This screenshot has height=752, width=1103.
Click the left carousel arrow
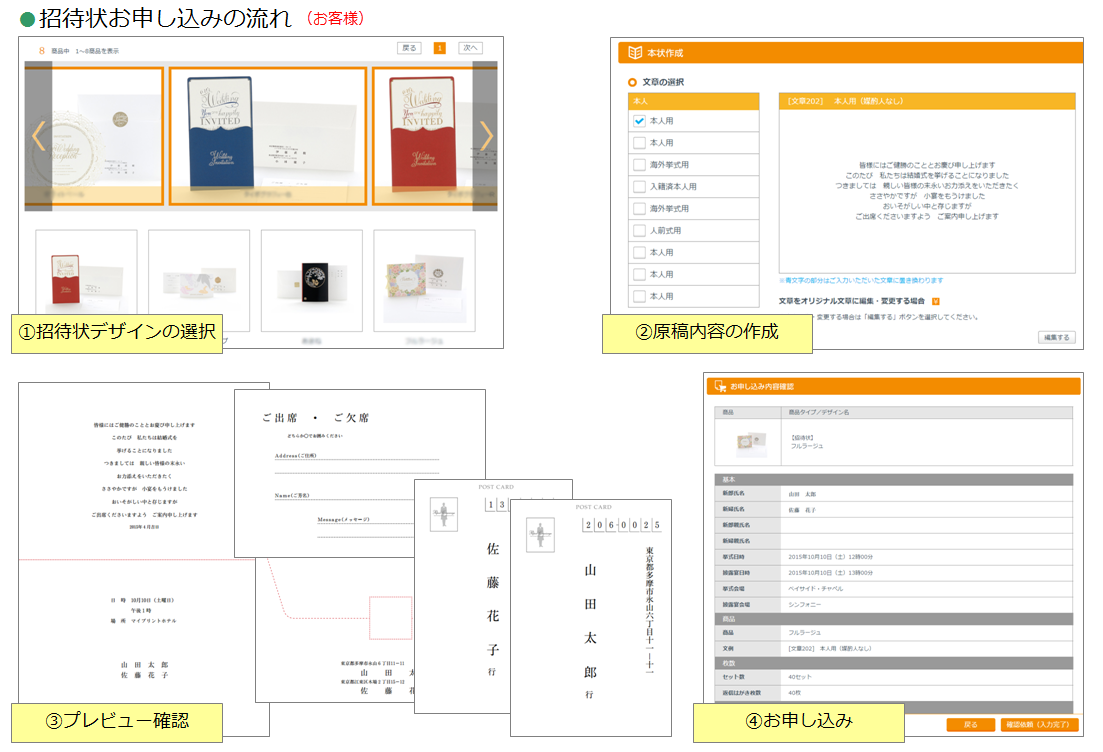coord(38,136)
